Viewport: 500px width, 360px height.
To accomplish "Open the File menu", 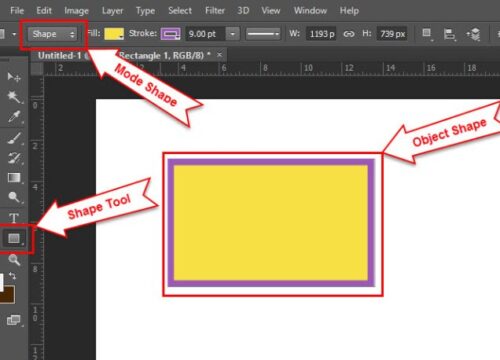I will [17, 11].
